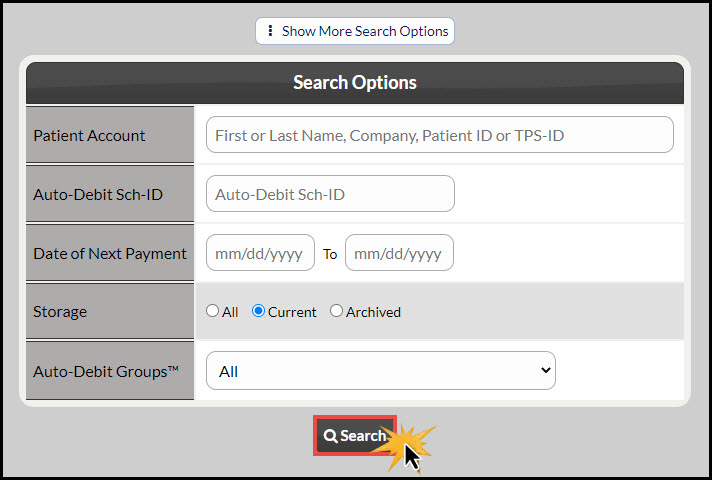The image size is (712, 480).
Task: Click the Auto-Debit Sch-ID row label
Action: (98, 195)
